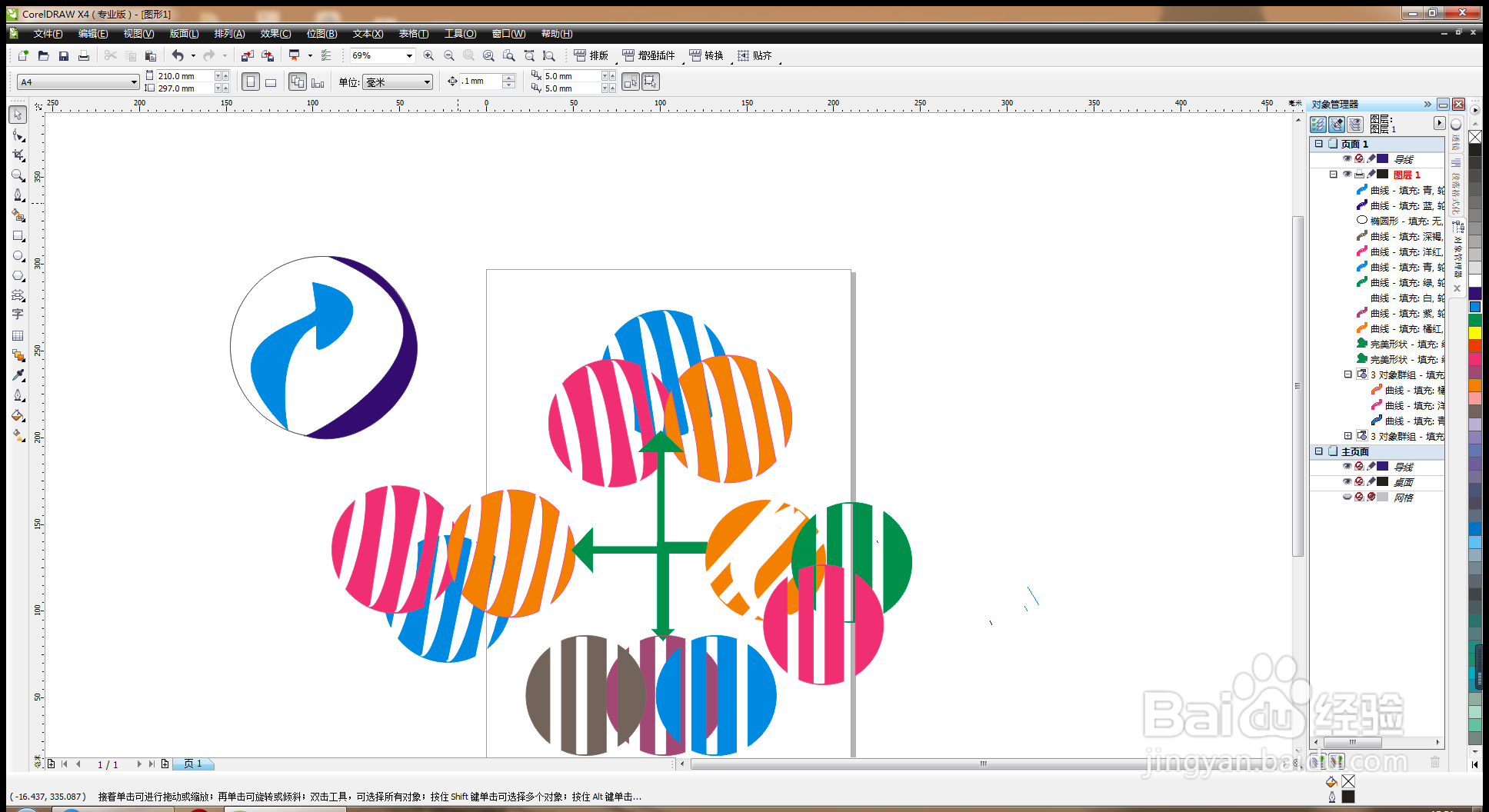This screenshot has width=1489, height=812.
Task: Select the Interactive Fill tool
Action: (18, 435)
